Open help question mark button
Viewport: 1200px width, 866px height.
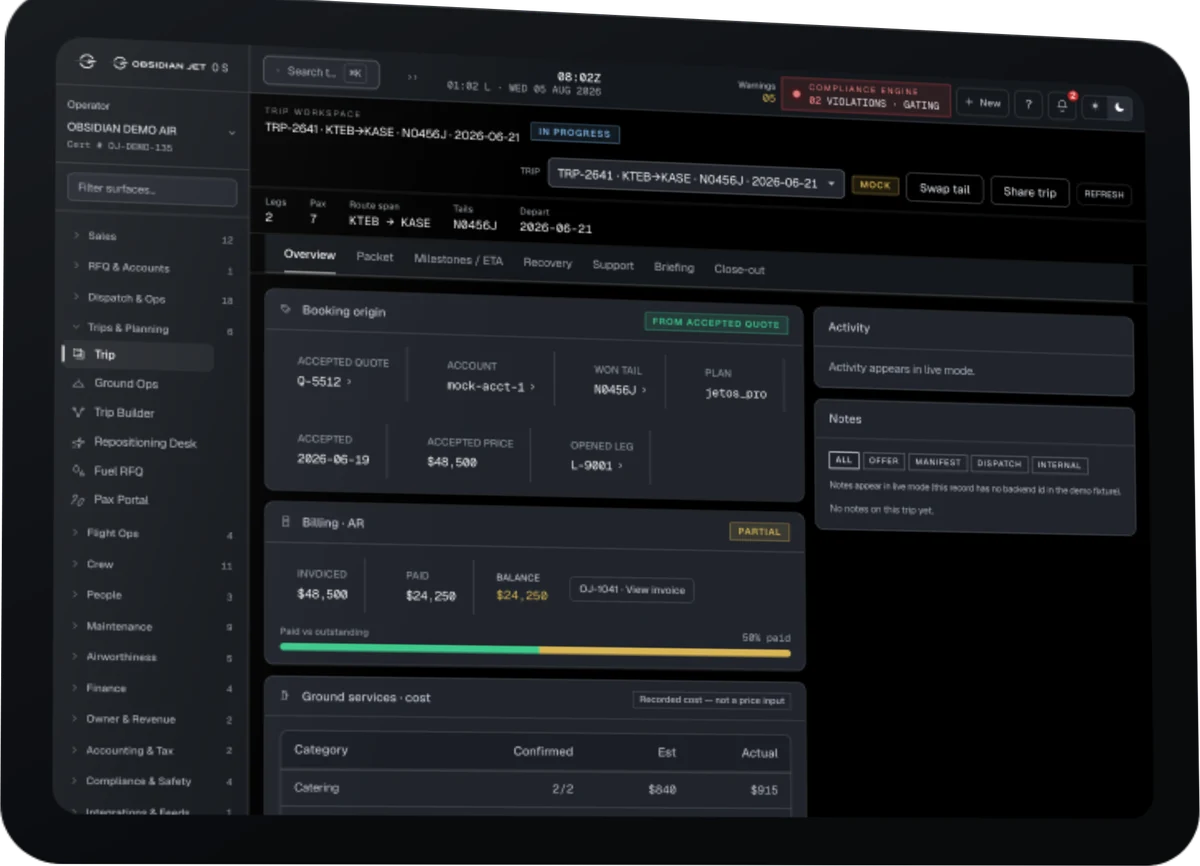point(1028,103)
